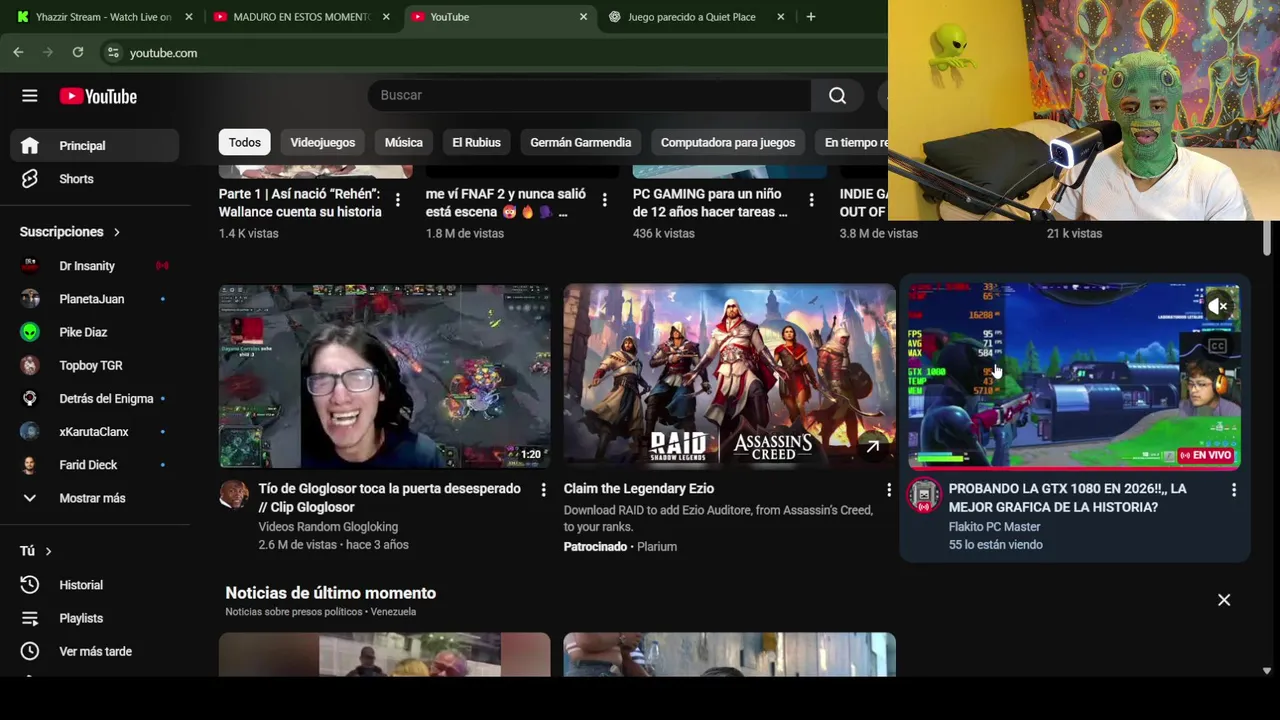Click the search magnifier button
Screen dimensions: 1280x720
[x=837, y=95]
